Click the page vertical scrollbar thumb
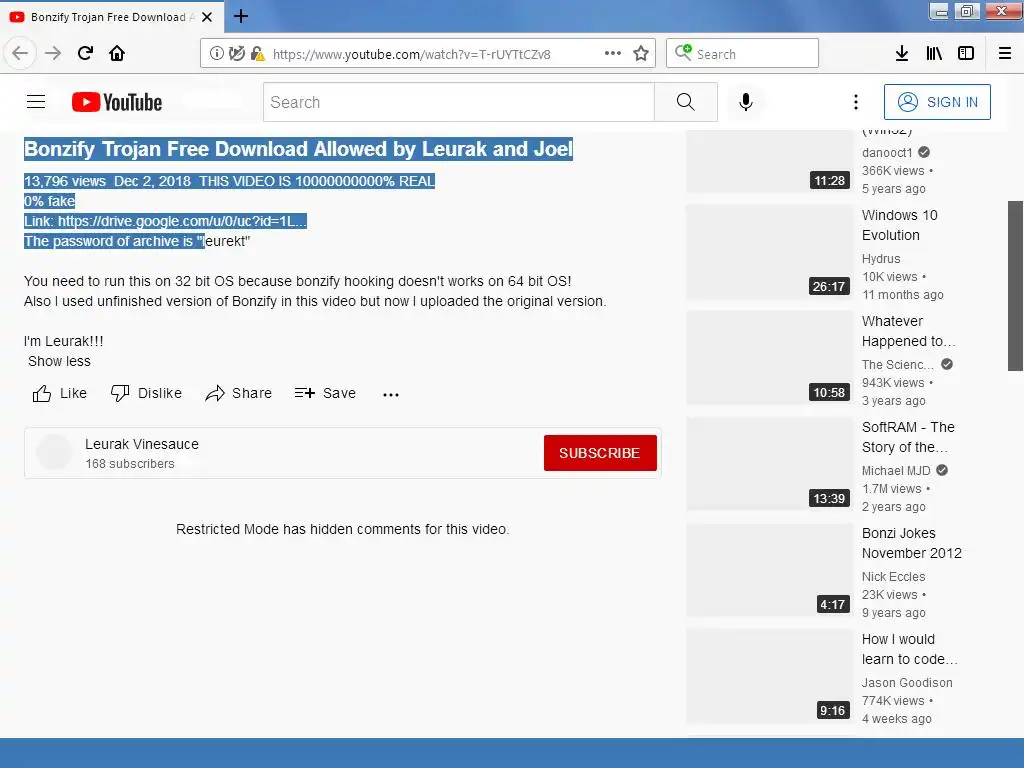The image size is (1024, 768). click(1016, 285)
